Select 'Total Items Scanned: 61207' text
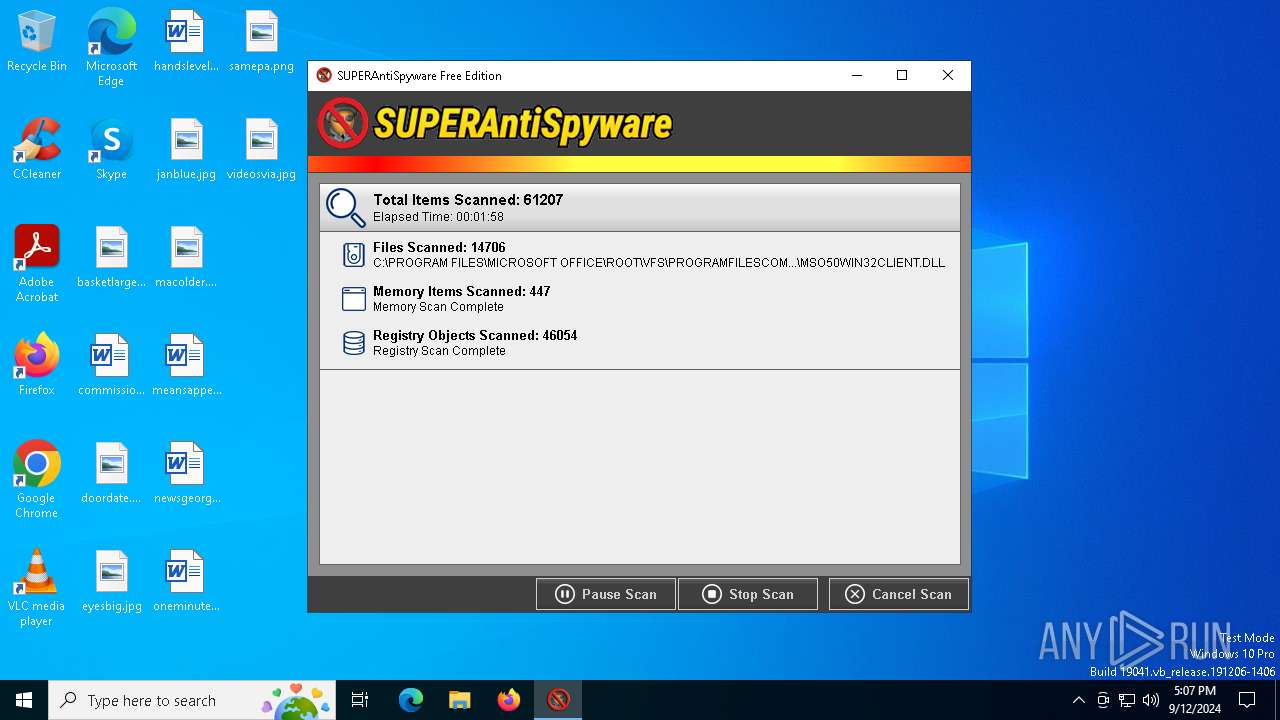The height and width of the screenshot is (720, 1280). point(468,200)
